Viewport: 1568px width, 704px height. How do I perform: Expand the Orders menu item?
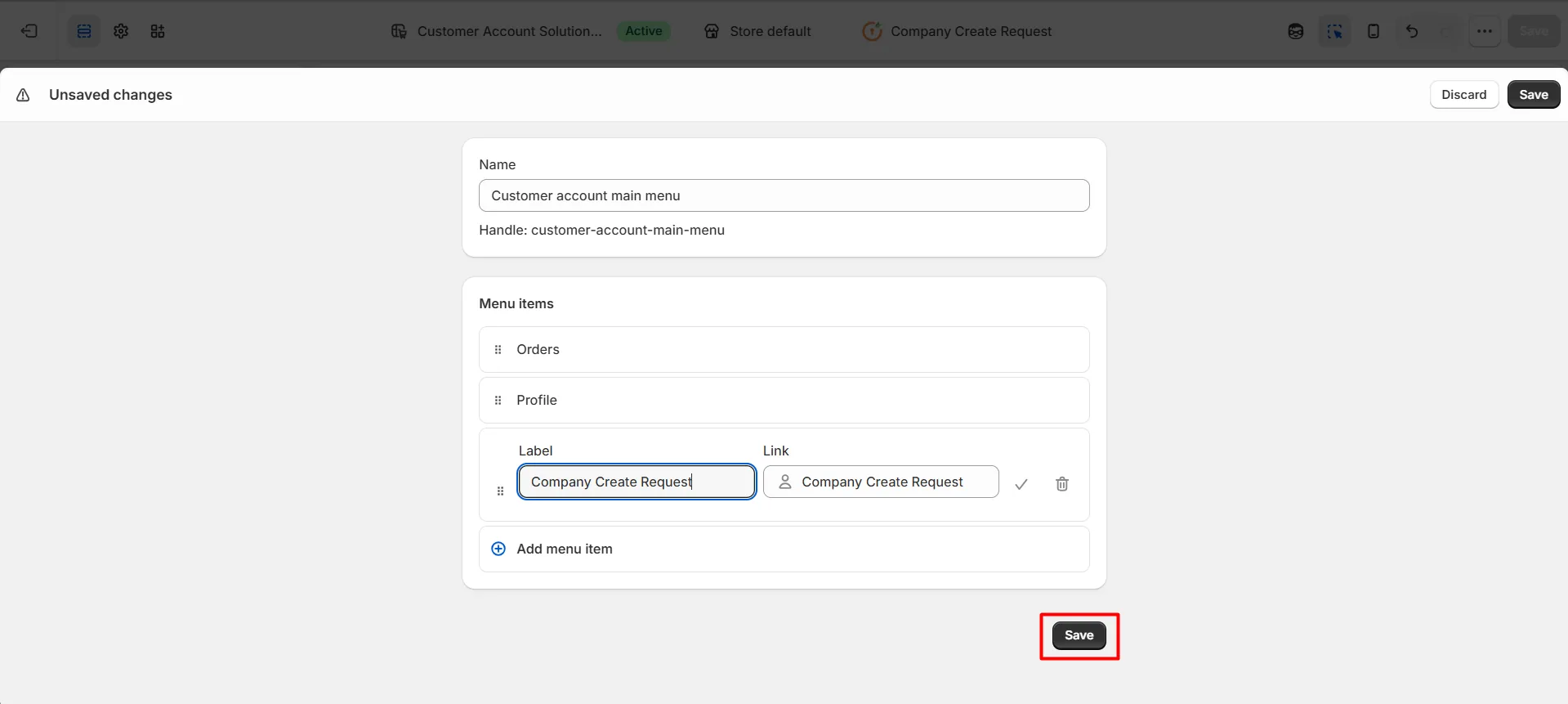[x=784, y=349]
